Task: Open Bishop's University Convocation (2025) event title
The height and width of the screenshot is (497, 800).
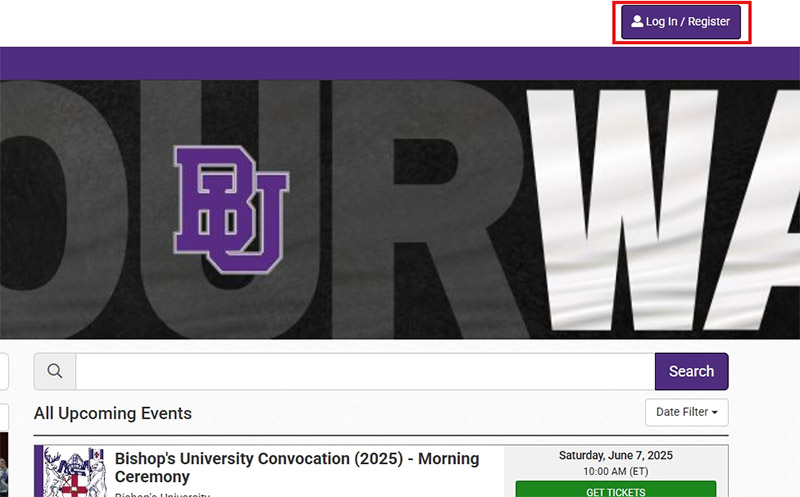Action: [296, 467]
